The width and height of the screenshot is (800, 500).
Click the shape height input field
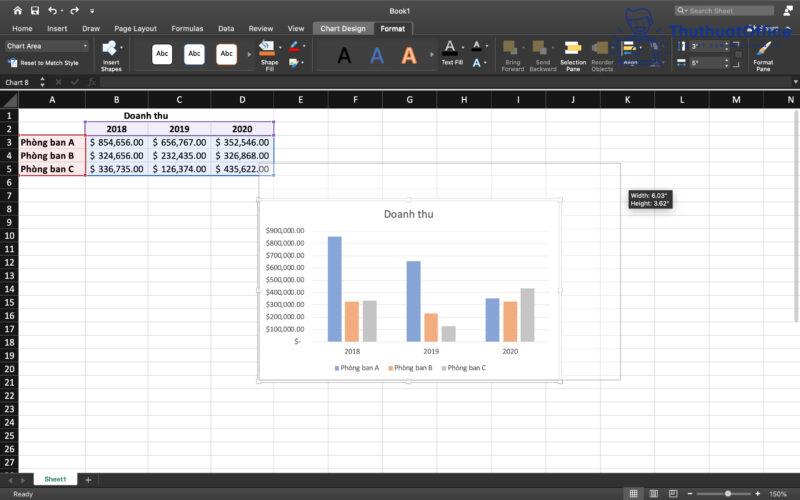pyautogui.click(x=707, y=46)
